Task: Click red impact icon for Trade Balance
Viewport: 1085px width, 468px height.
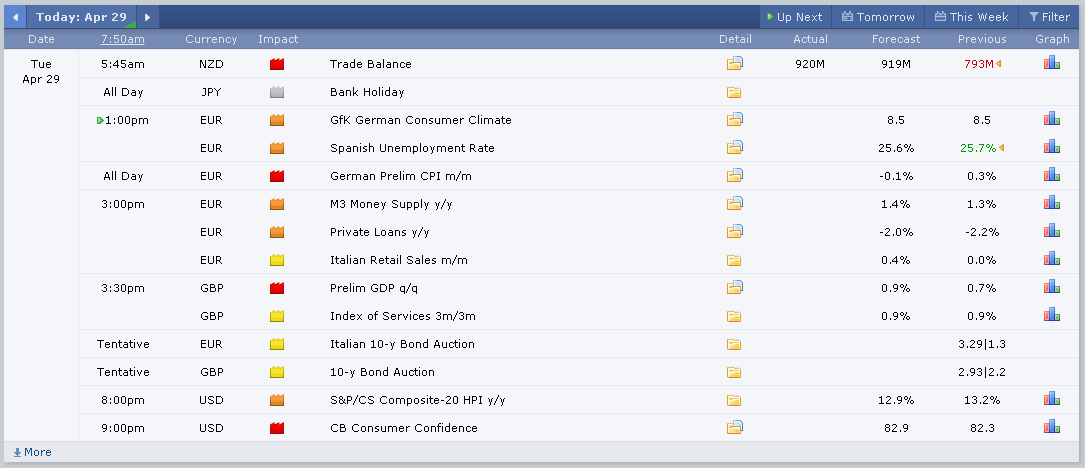Action: click(278, 64)
